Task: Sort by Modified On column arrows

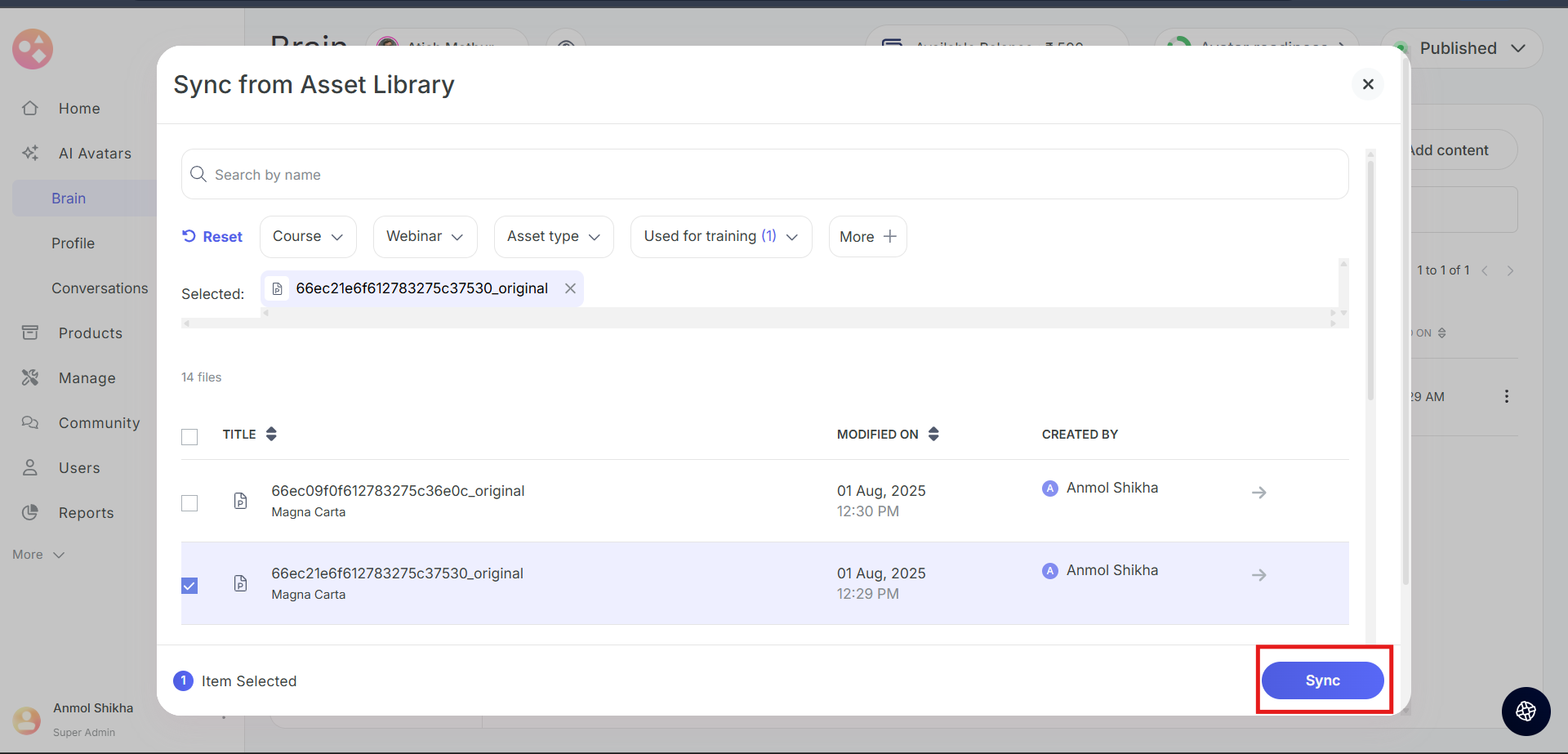Action: (x=933, y=435)
